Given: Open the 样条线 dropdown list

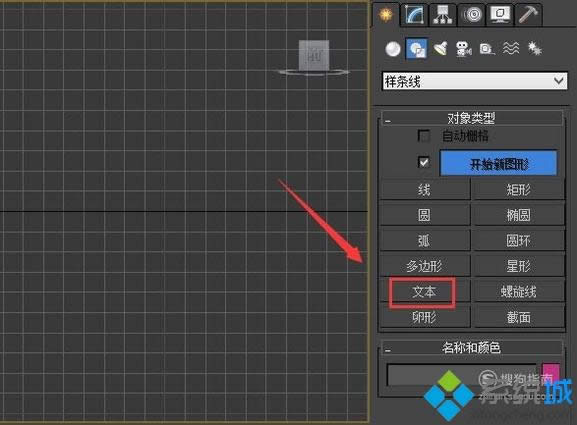Looking at the screenshot, I should [475, 81].
